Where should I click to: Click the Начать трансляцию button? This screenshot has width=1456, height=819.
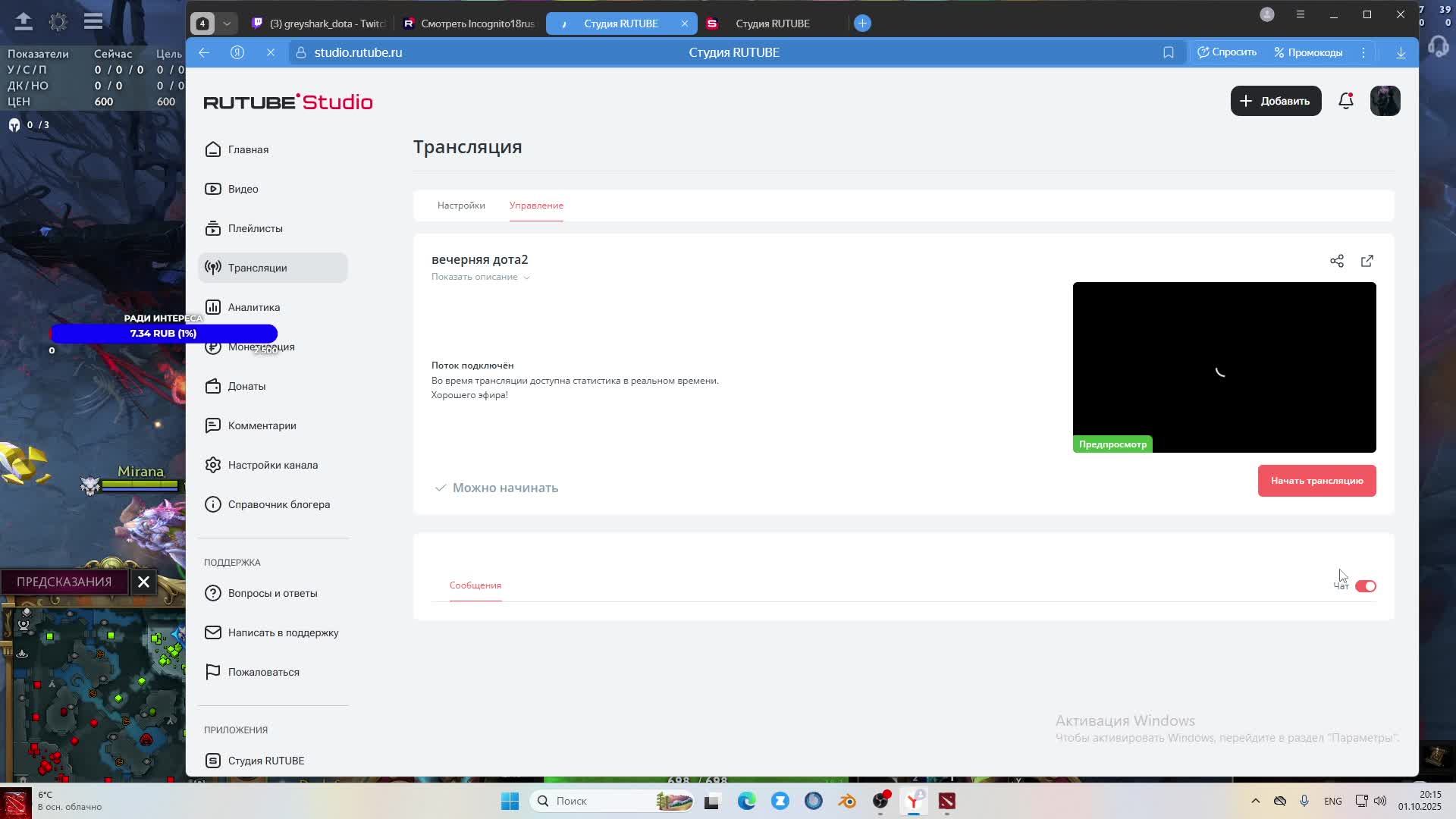coord(1316,480)
